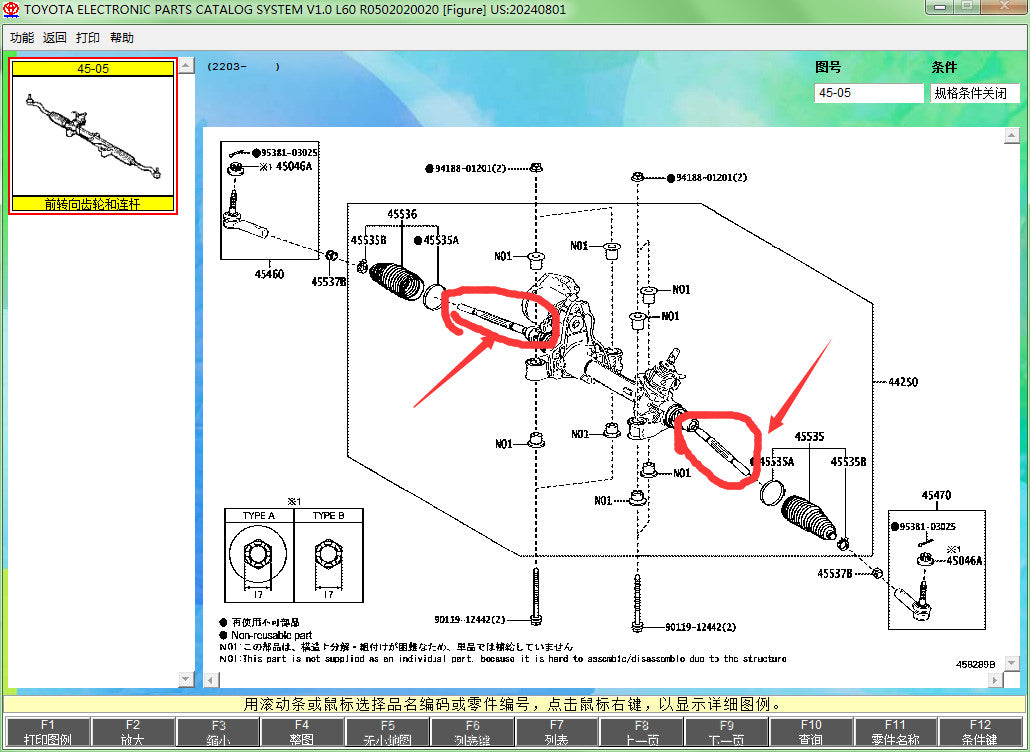Click the 图号 field showing 45-05
1030x752 pixels.
868,93
